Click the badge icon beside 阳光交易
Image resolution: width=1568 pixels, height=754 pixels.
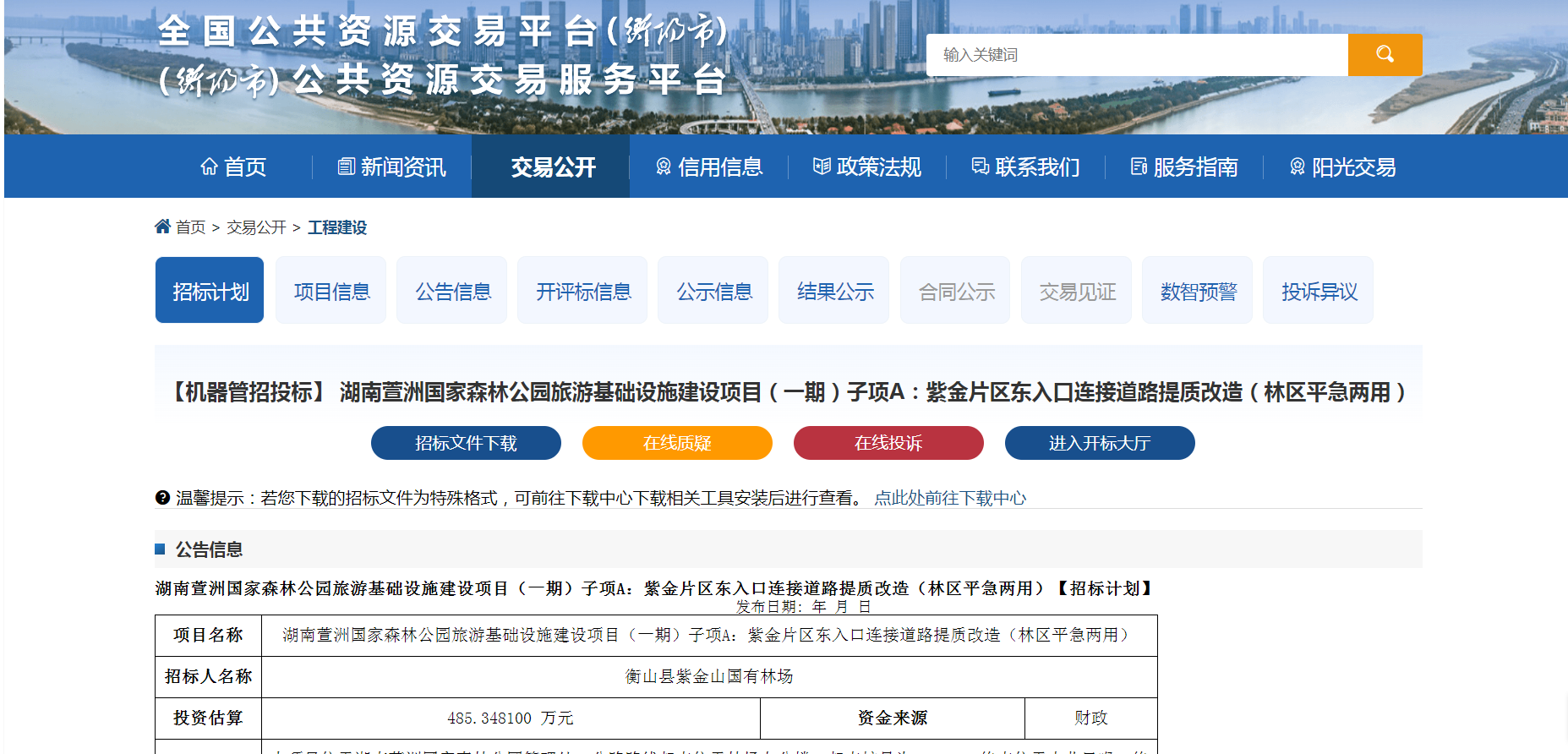click(1297, 167)
